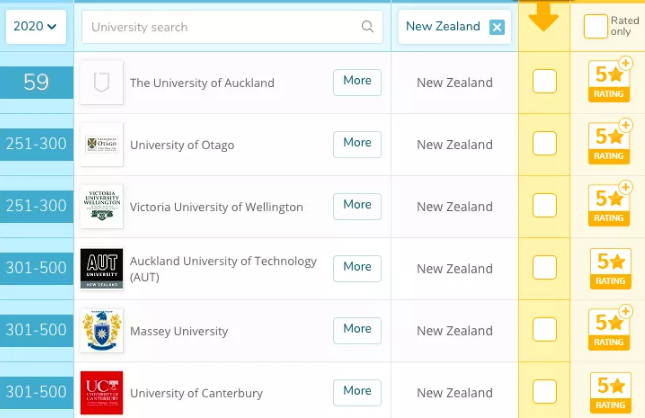The height and width of the screenshot is (418, 645).
Task: Open the University of Auckland 5-star rating badge
Action: [609, 81]
